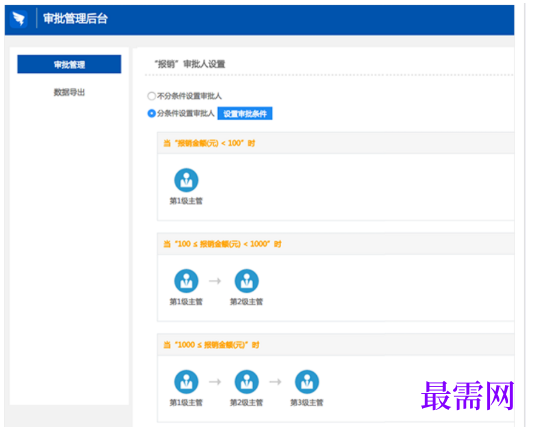Screen dimensions: 533x427
Task: Click 第1级主管 icon in 100–1000 condition
Action: 186,281
